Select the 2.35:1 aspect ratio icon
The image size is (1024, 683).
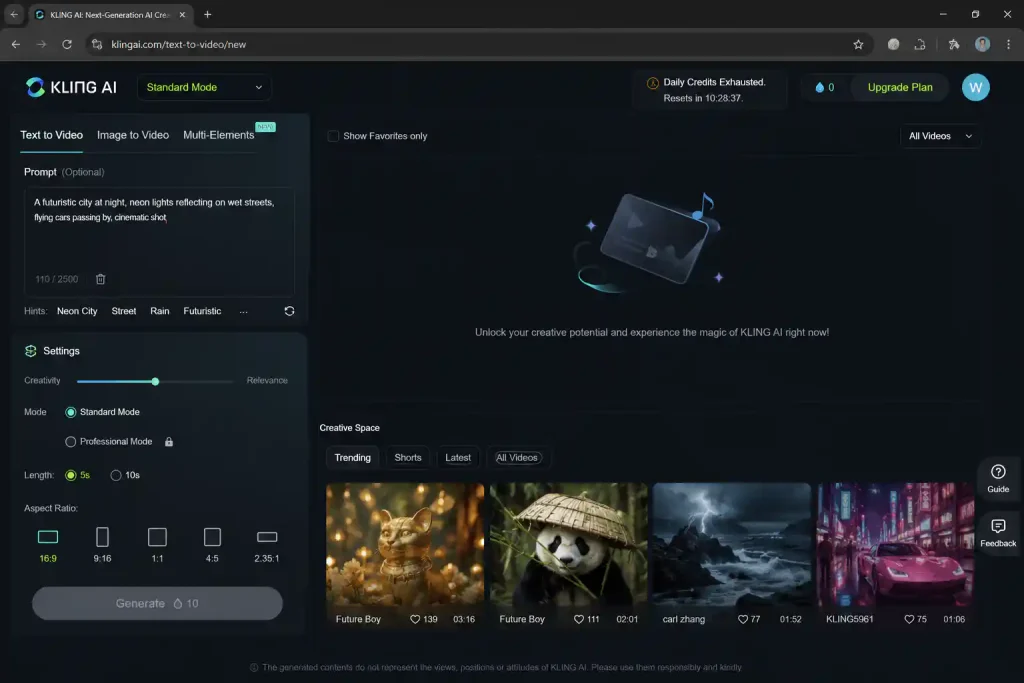click(267, 537)
